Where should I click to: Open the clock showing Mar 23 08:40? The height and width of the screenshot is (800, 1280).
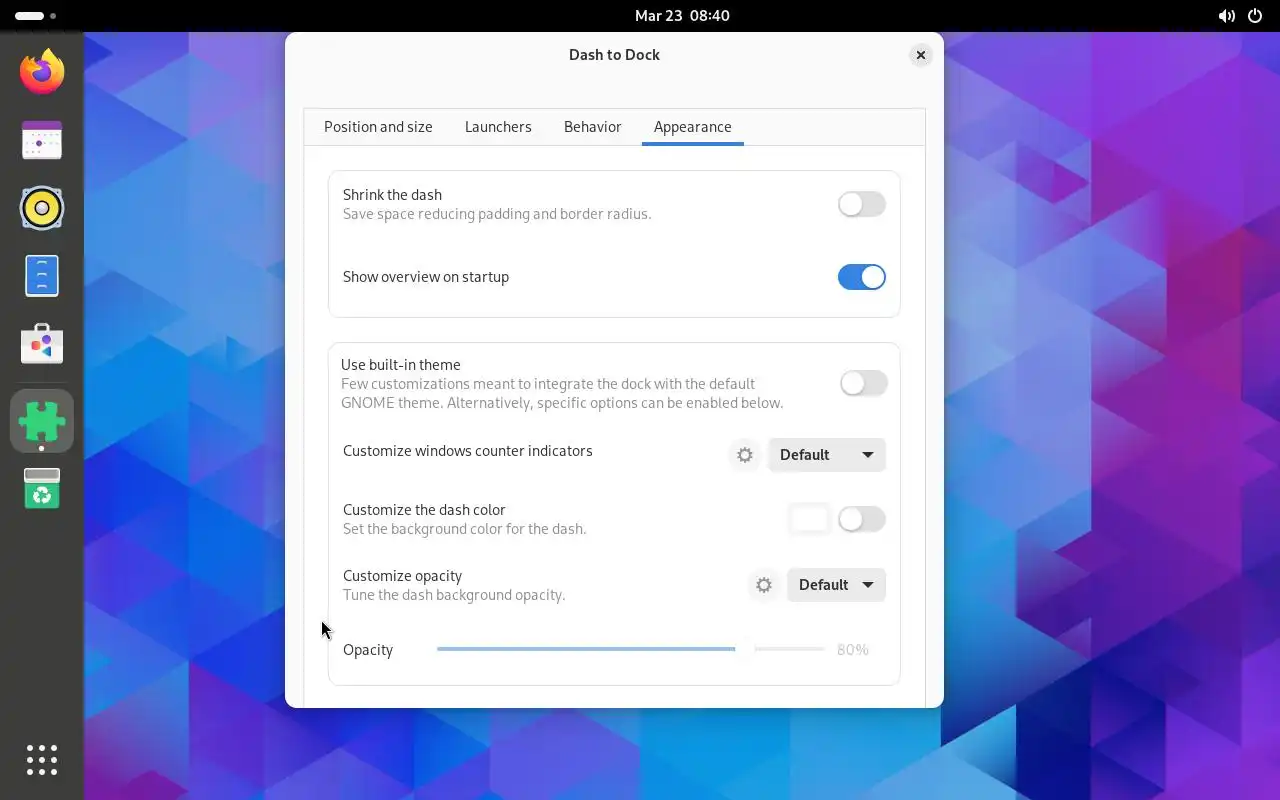pyautogui.click(x=682, y=16)
